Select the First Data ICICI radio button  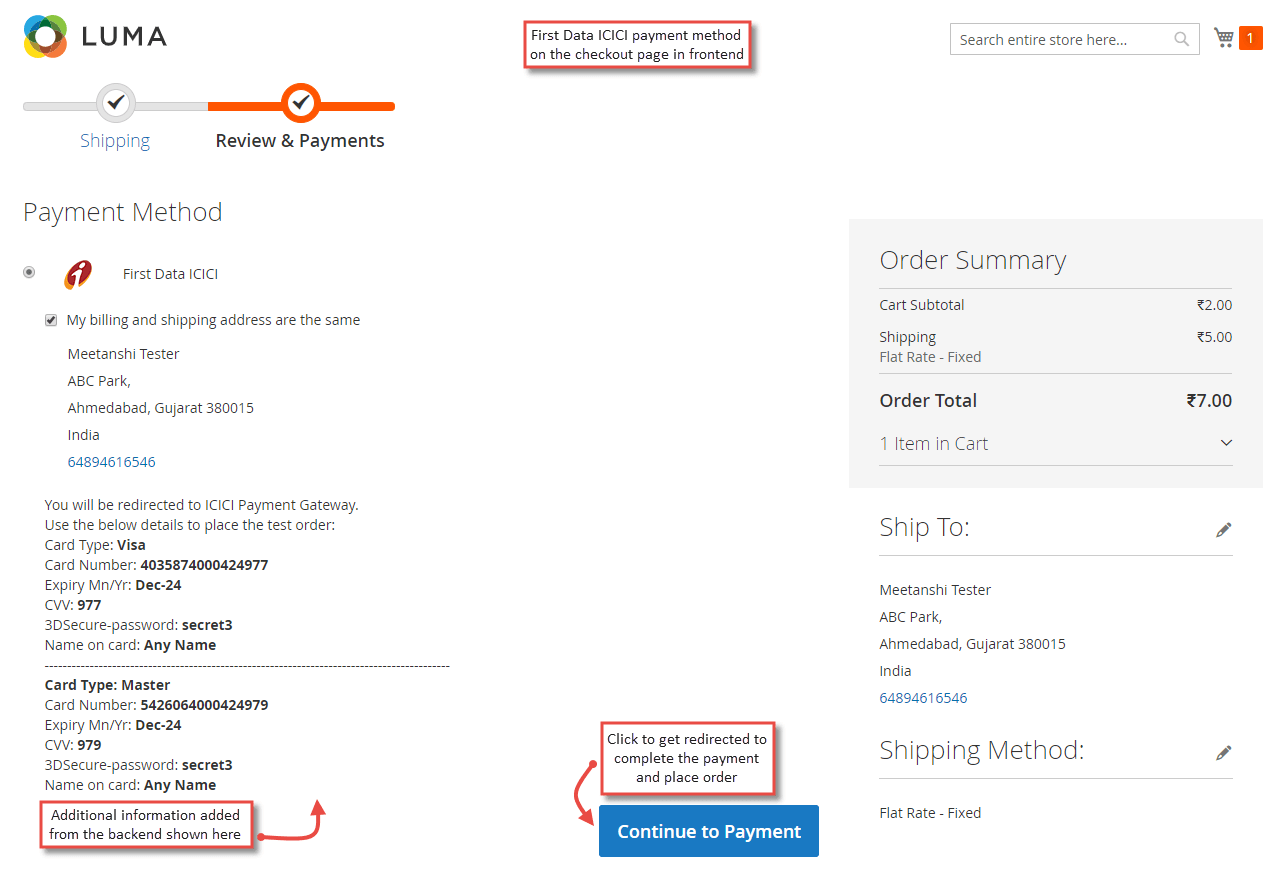point(29,272)
